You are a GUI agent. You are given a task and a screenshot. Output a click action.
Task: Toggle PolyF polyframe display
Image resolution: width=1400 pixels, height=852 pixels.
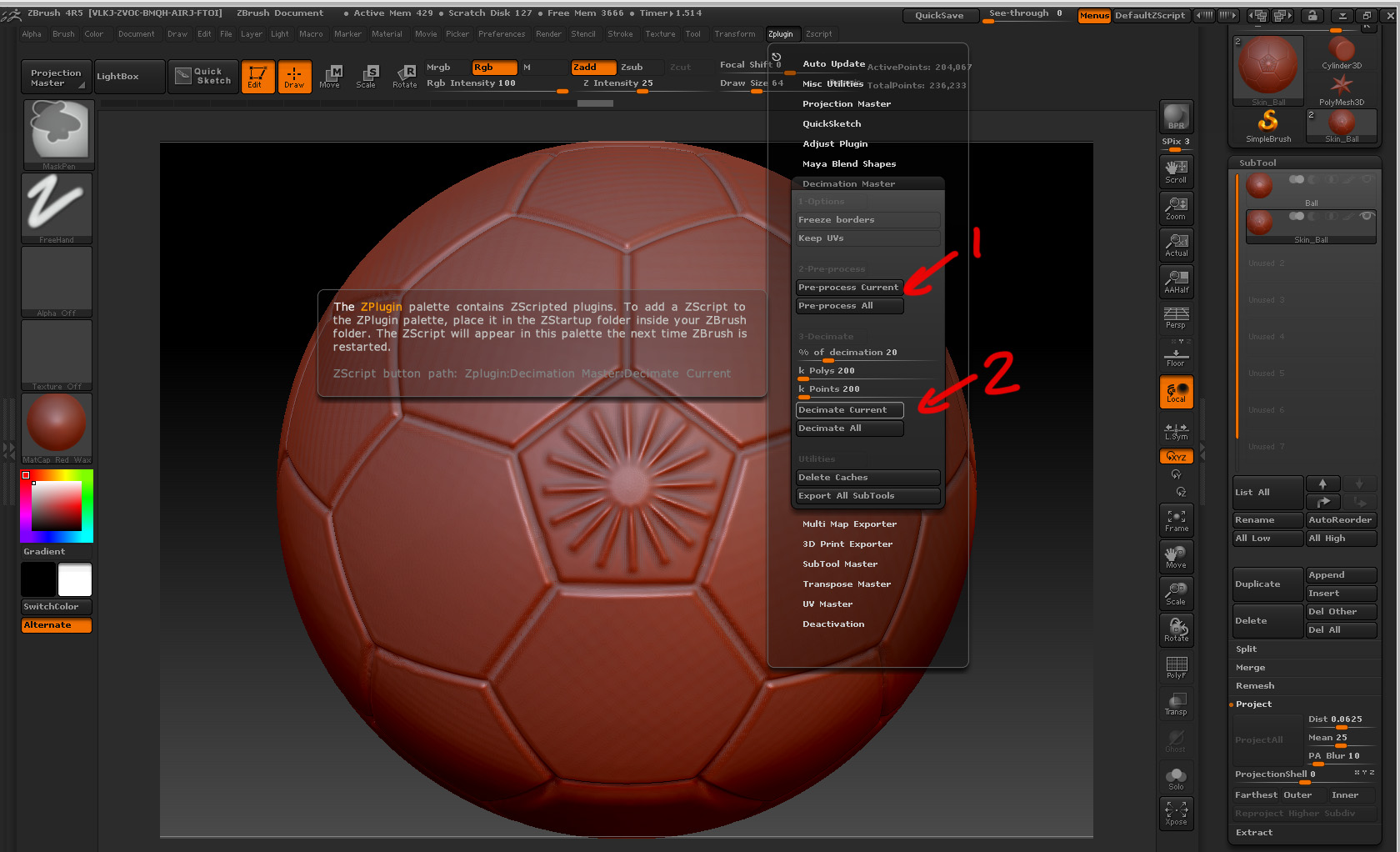pos(1176,667)
